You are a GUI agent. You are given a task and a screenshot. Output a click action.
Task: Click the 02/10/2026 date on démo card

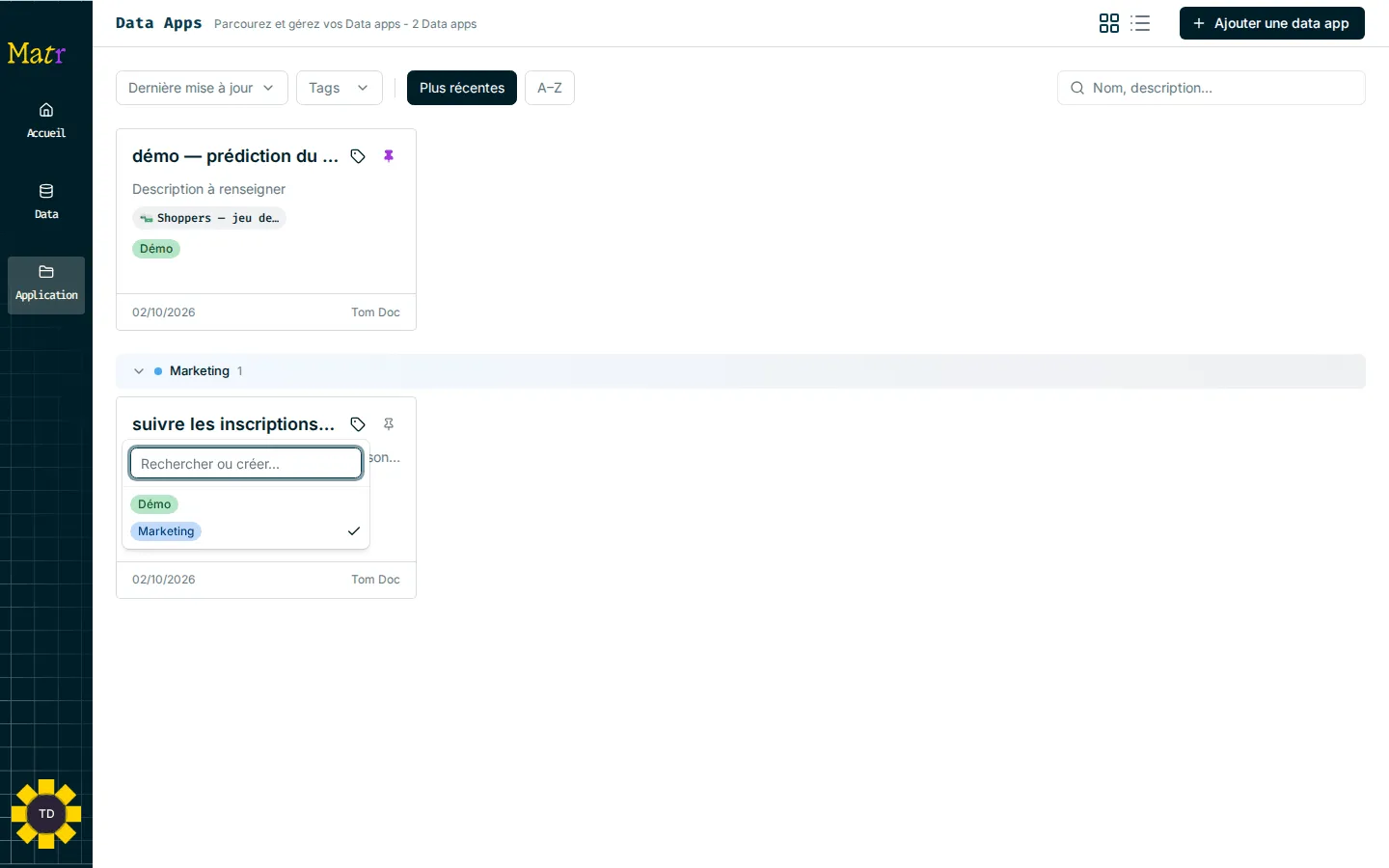click(164, 312)
